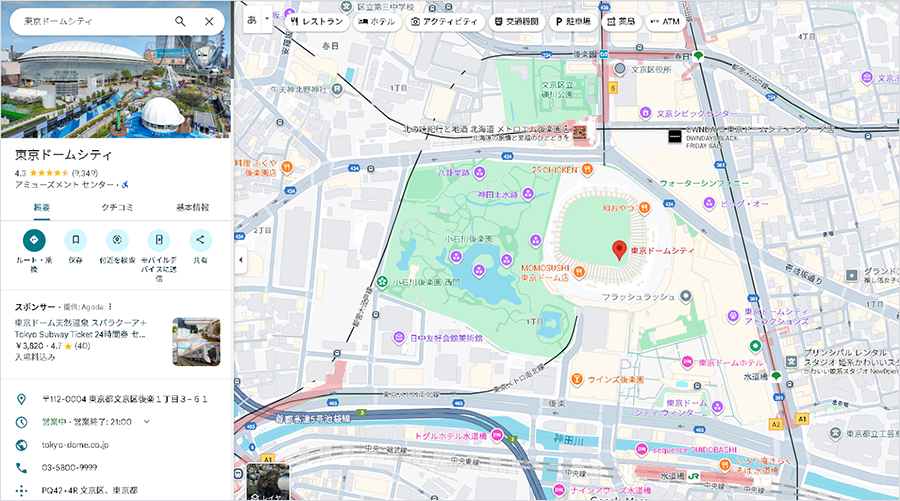900x501 pixels.
Task: Switch to the クチコミ tab
Action: click(x=117, y=207)
